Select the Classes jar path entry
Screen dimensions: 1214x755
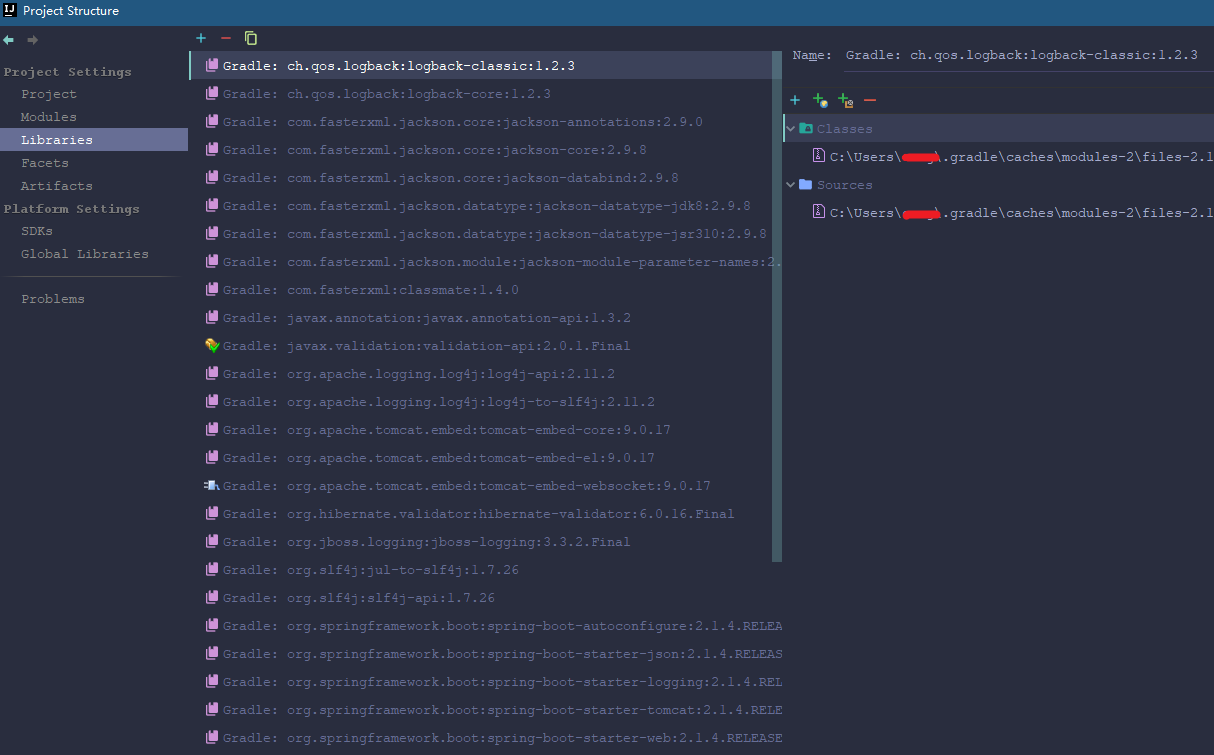1012,156
